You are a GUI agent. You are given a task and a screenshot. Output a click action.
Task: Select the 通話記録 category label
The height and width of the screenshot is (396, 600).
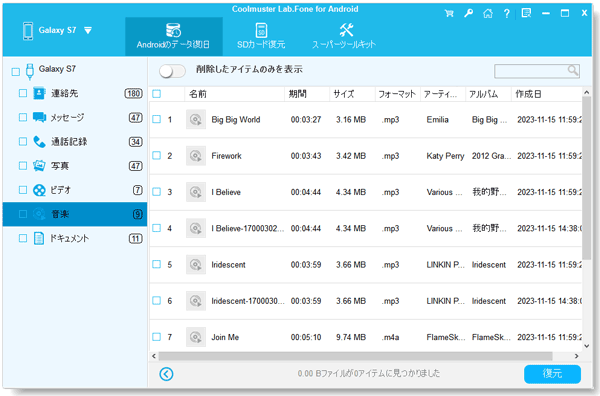click(69, 142)
